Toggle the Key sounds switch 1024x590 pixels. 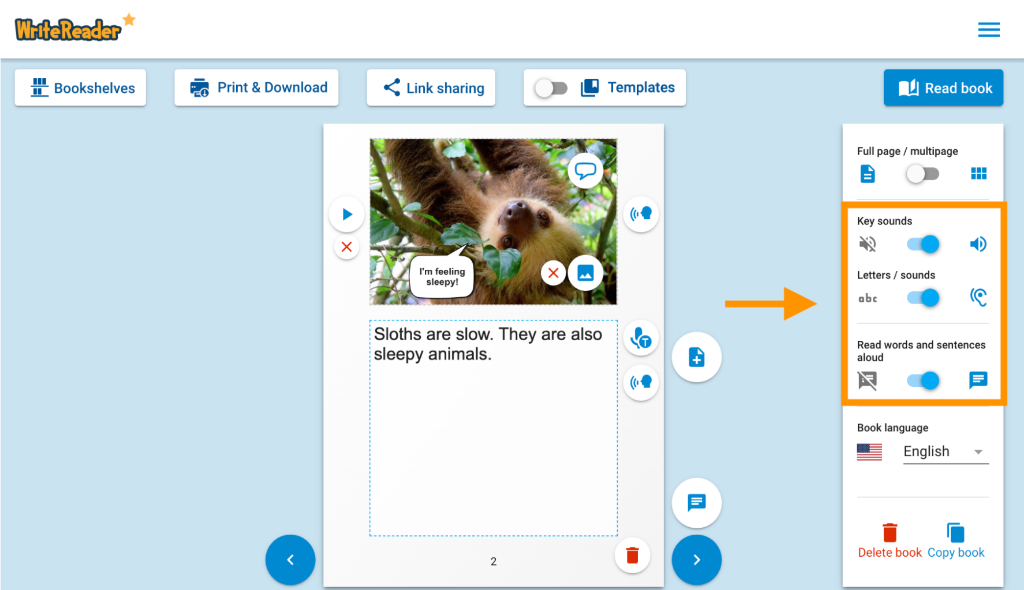click(923, 244)
